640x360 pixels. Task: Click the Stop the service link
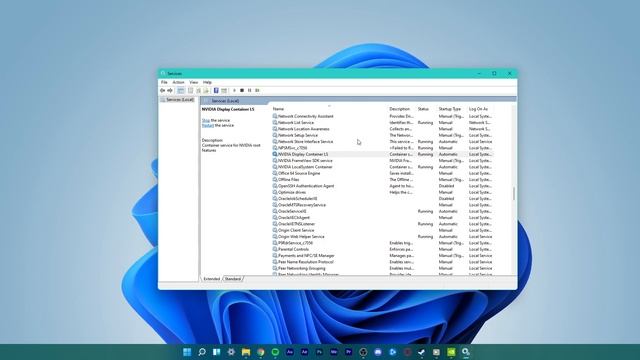click(206, 120)
